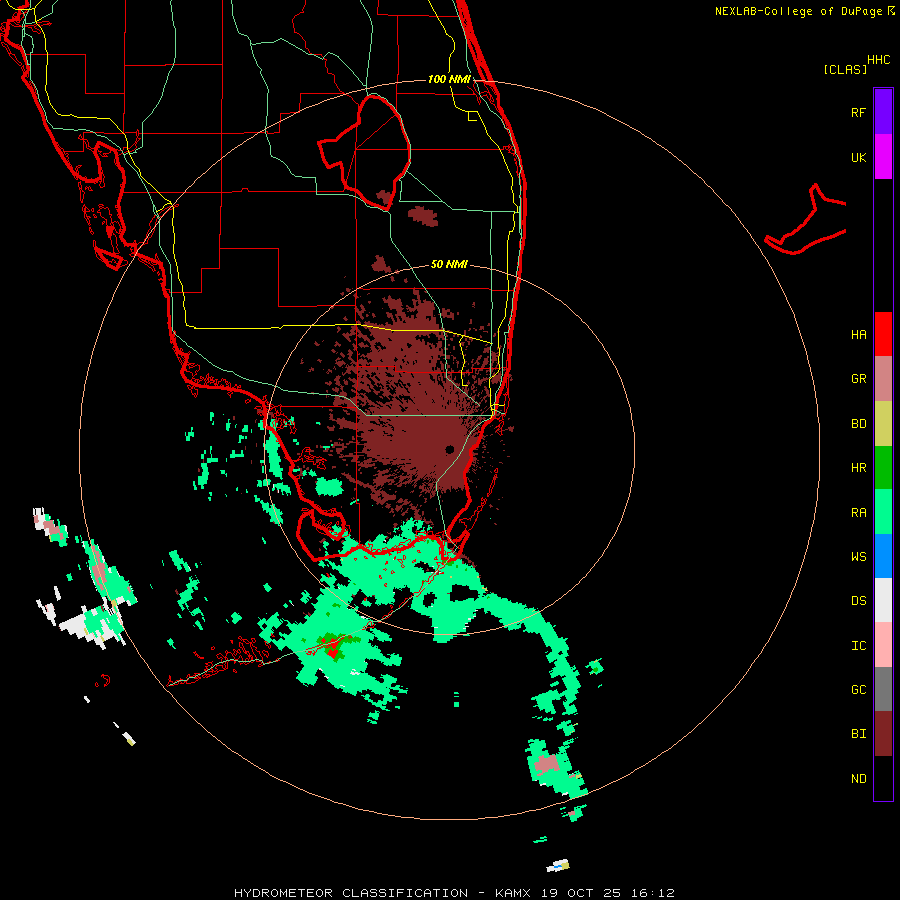Image resolution: width=900 pixels, height=900 pixels.
Task: Click the HA label in legend
Action: coord(858,335)
